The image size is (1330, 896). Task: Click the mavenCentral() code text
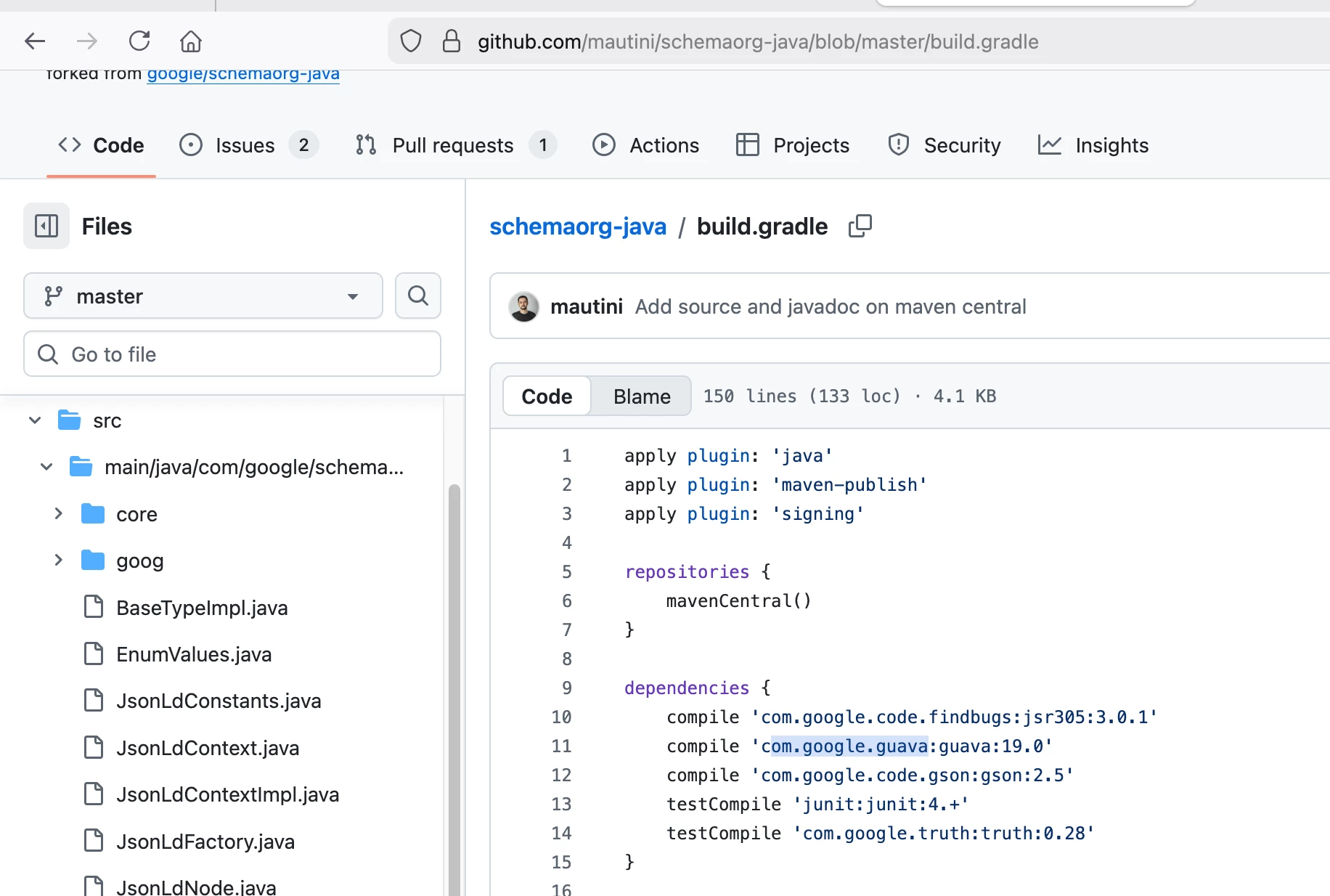[738, 601]
